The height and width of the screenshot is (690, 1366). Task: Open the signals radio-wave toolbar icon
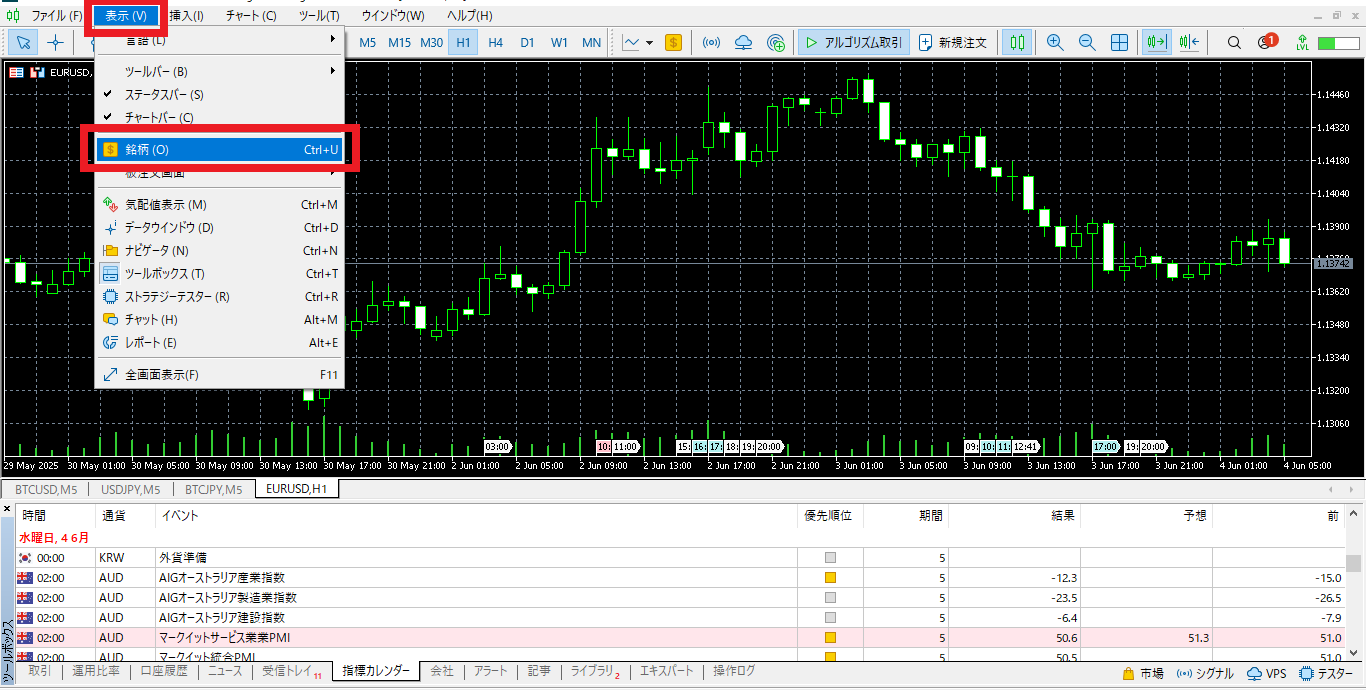711,43
